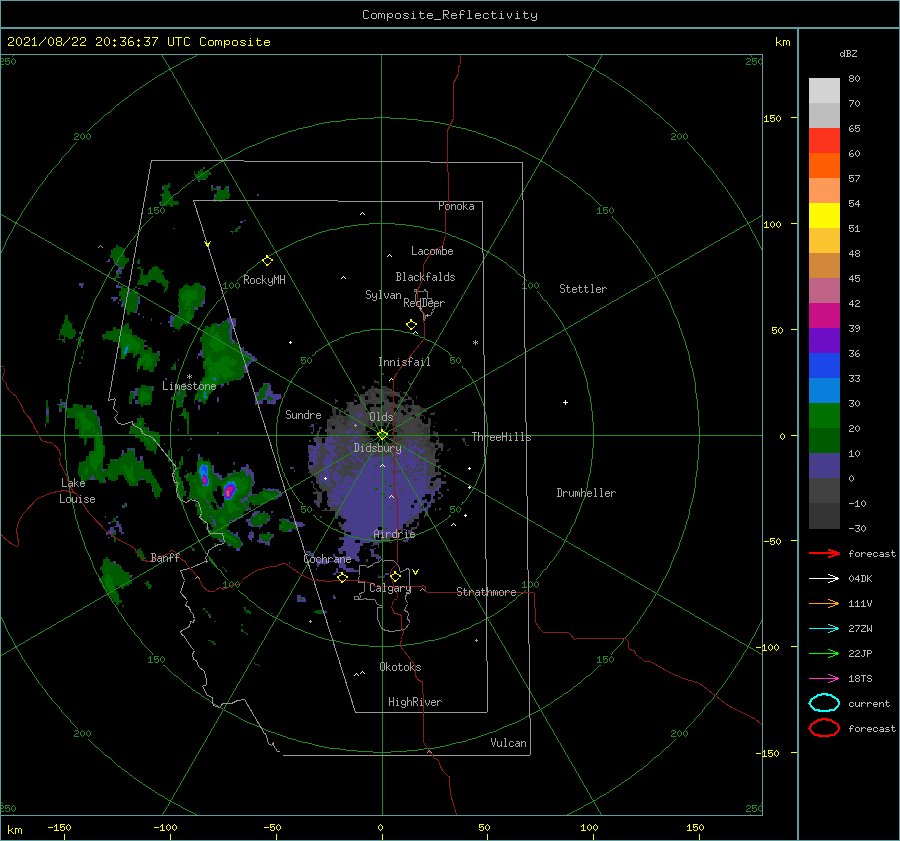Click the green 22JP arrow legend icon
The image size is (900, 841).
point(824,653)
